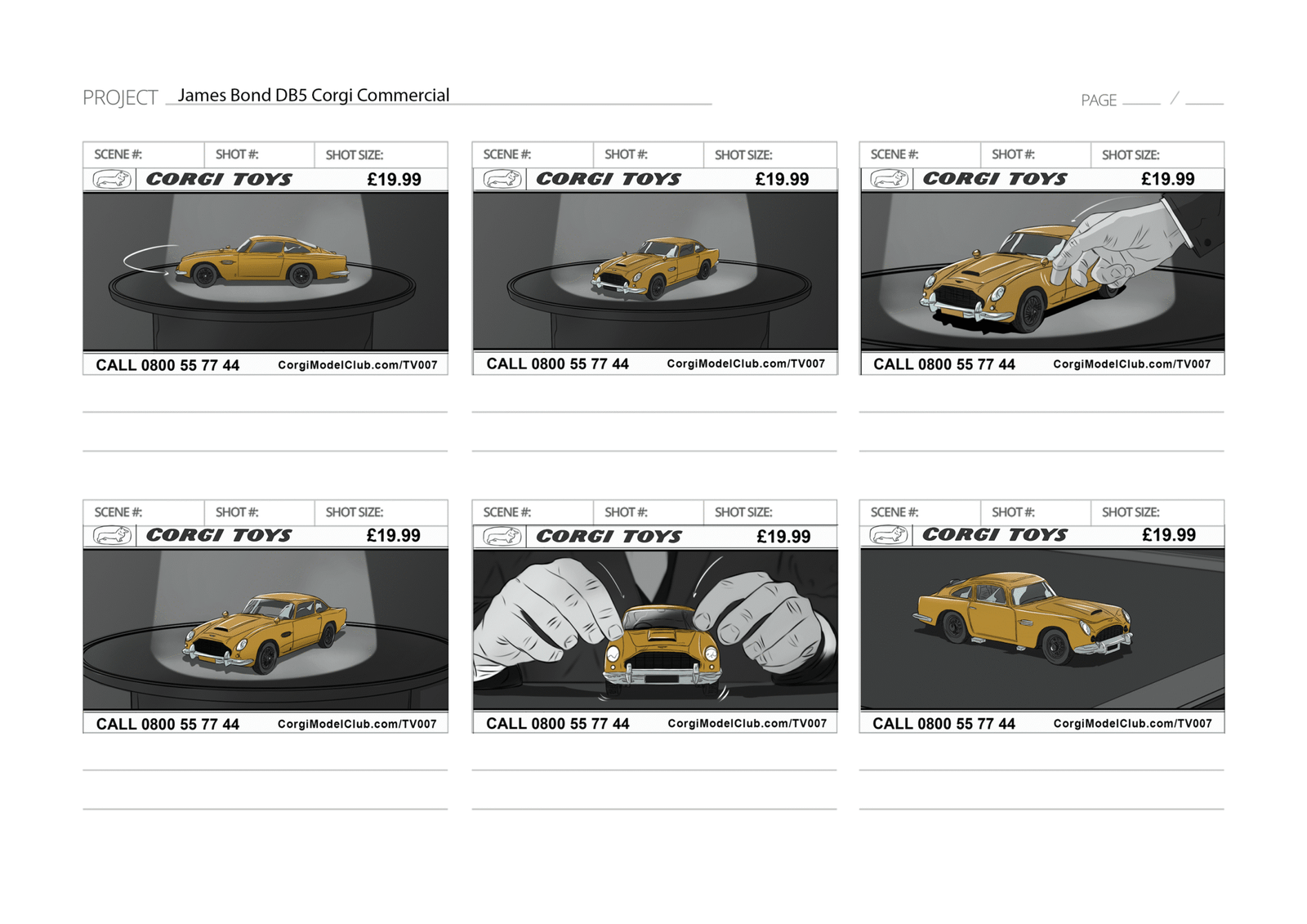Select the frame with two hands pressing the car
The width and height of the screenshot is (1307, 924).
tap(655, 629)
